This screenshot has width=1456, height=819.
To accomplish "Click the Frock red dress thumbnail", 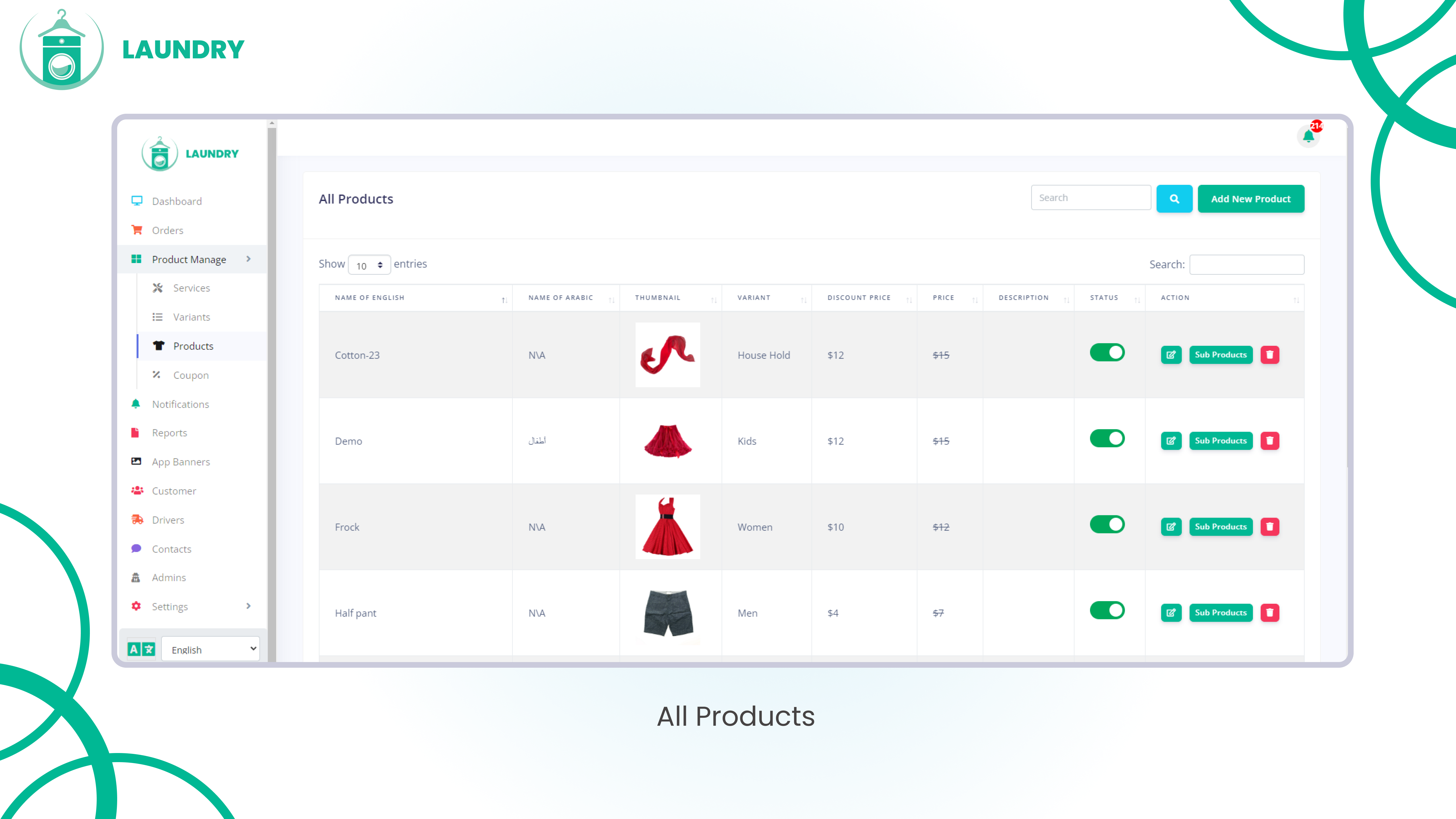I will pyautogui.click(x=667, y=527).
